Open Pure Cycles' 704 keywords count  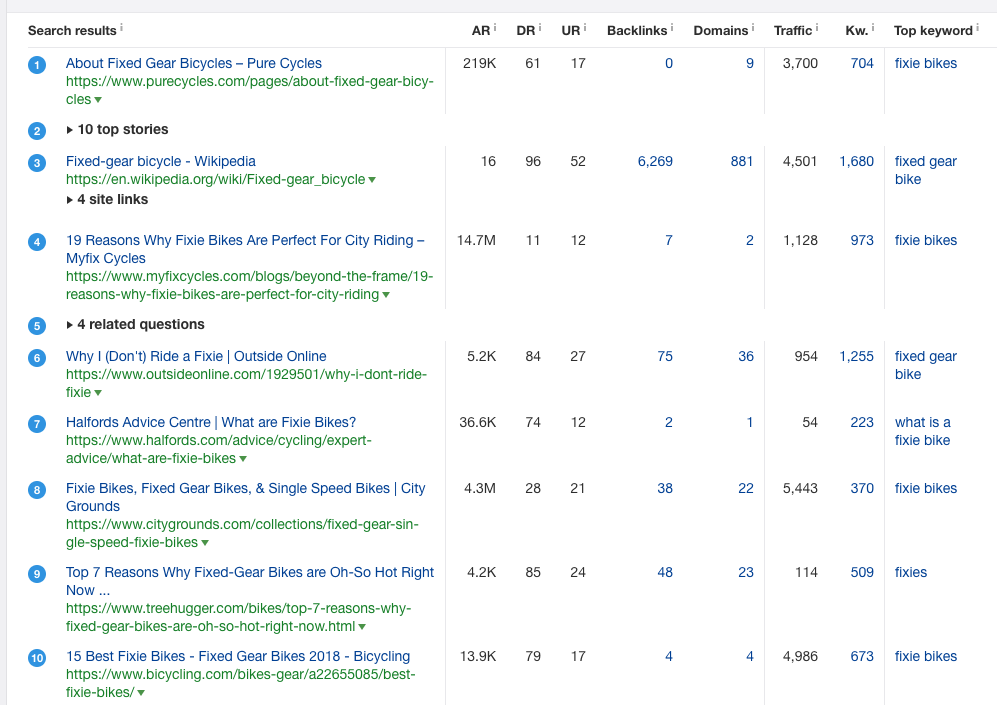[862, 64]
